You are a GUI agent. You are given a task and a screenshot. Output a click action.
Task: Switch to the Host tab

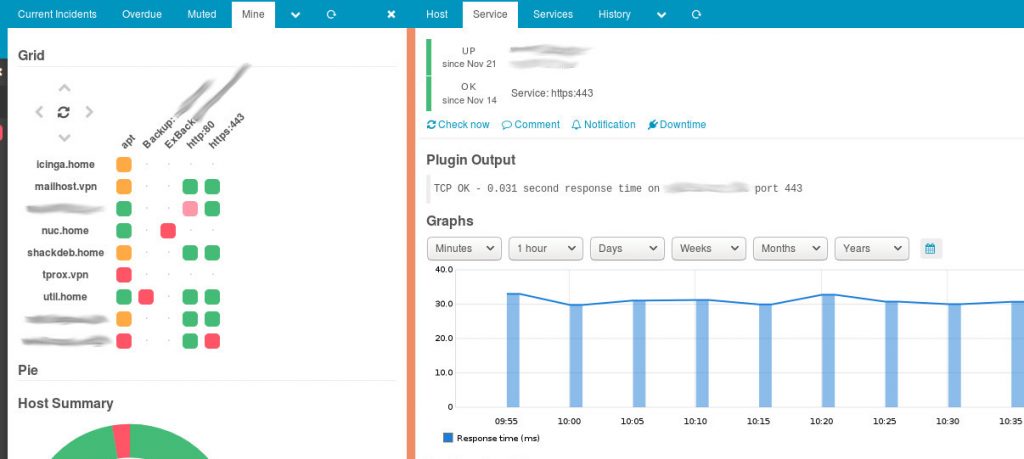tap(437, 14)
